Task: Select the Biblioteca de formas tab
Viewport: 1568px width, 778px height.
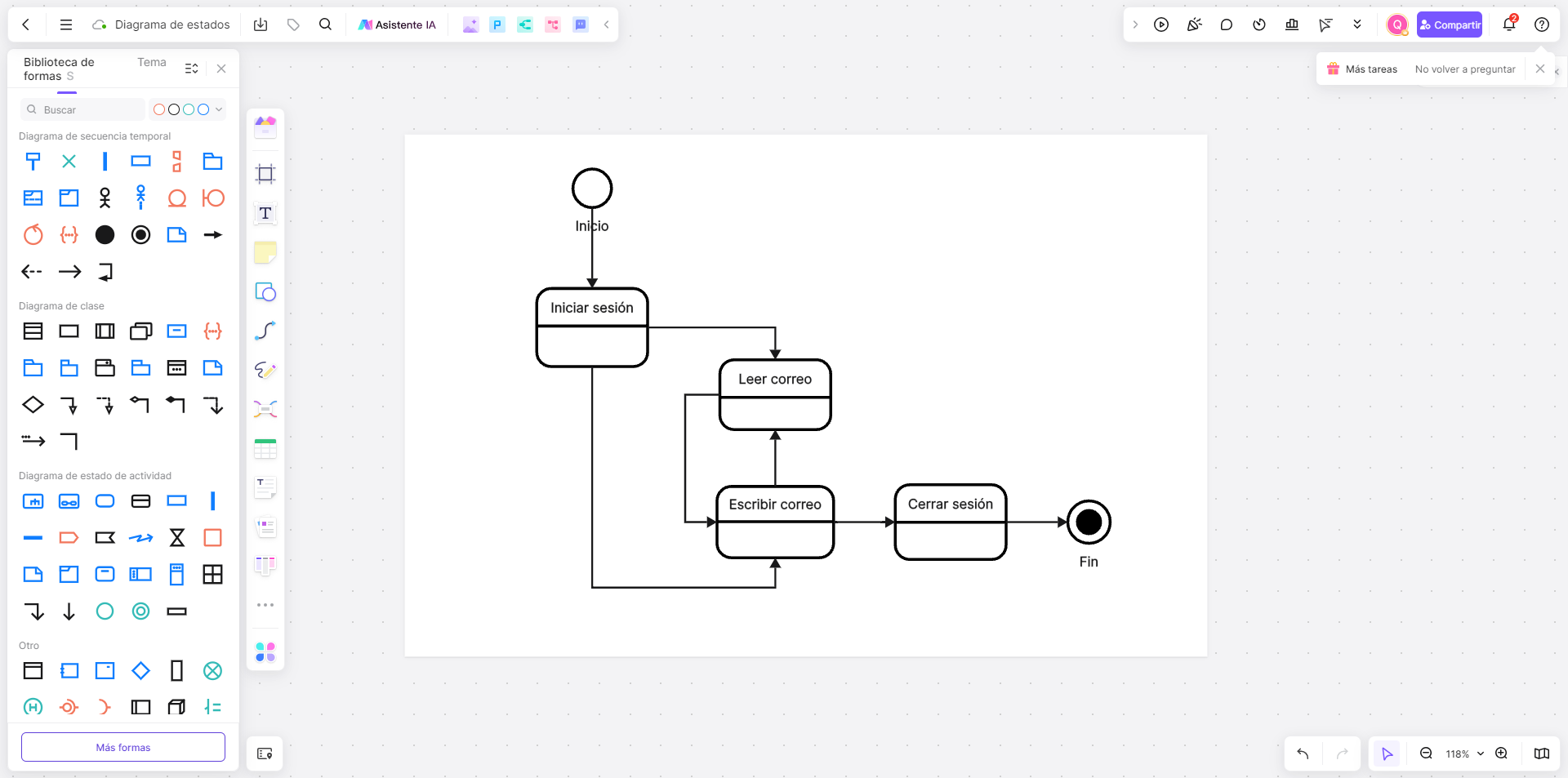Action: coord(59,69)
